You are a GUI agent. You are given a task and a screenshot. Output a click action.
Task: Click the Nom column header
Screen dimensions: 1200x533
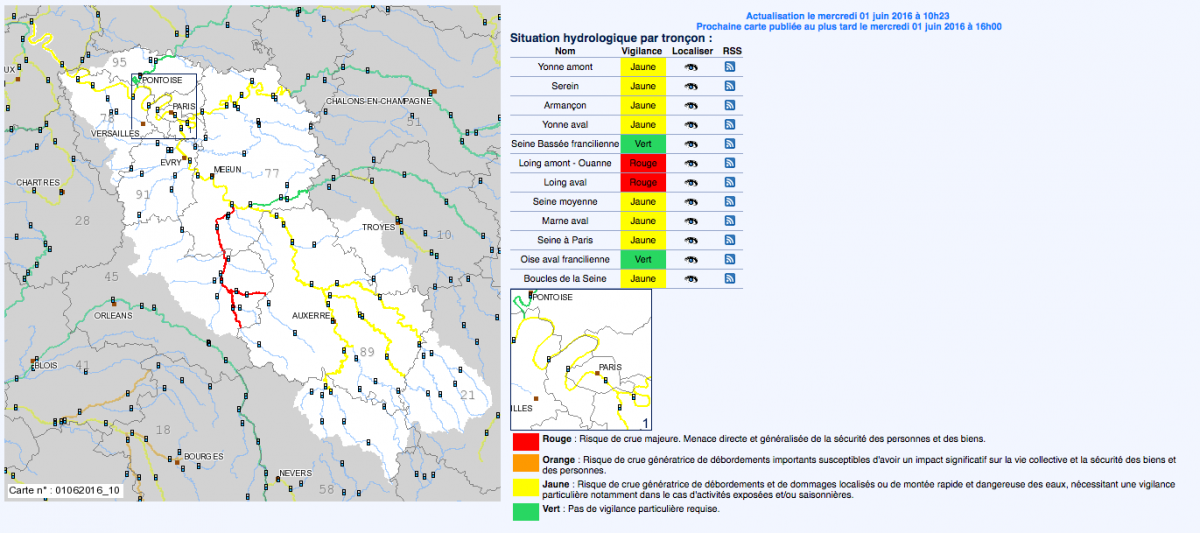point(565,49)
